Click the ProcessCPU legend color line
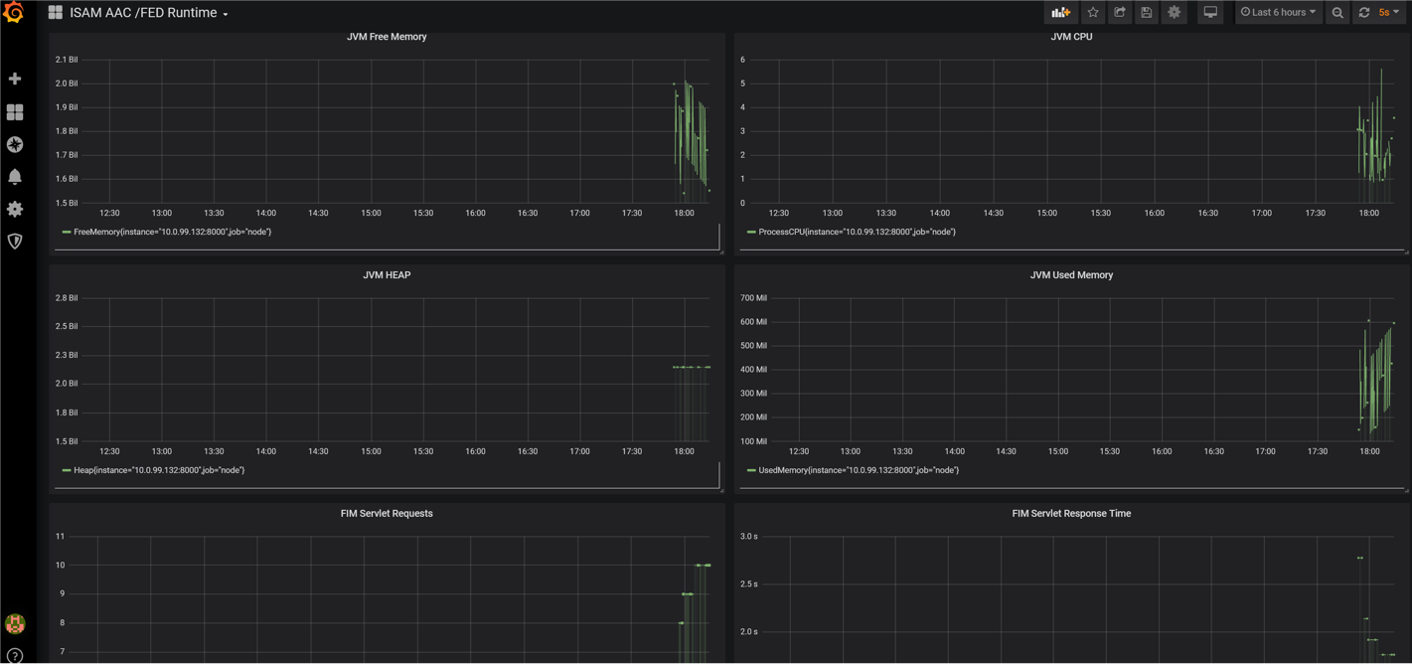1412x664 pixels. pyautogui.click(x=751, y=232)
